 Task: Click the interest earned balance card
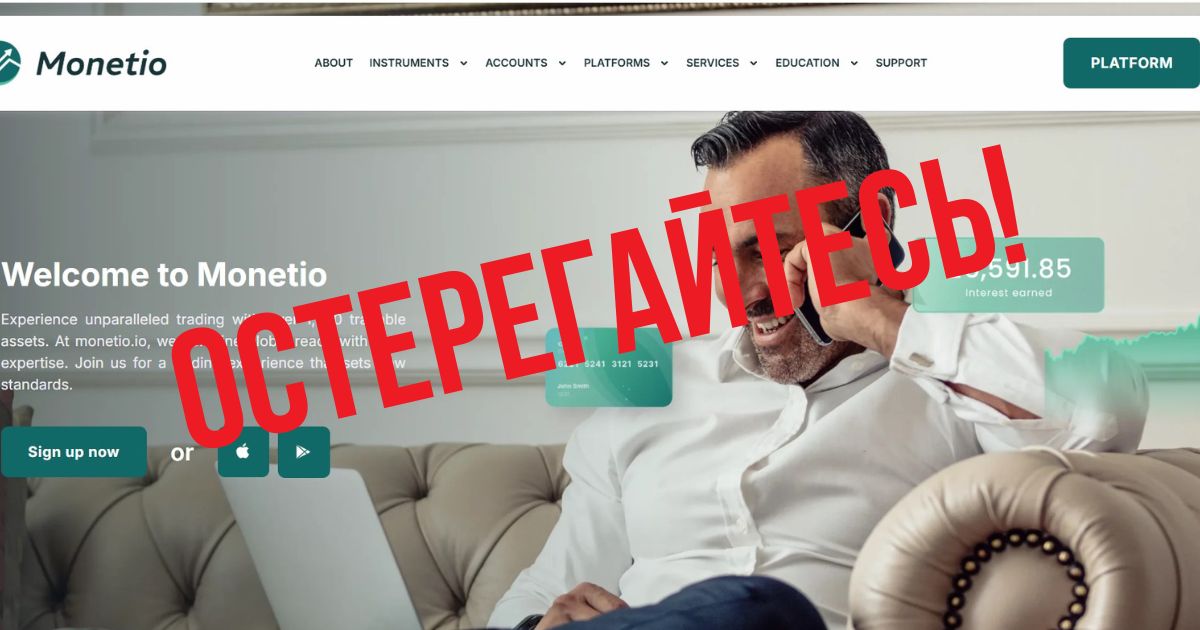coord(1008,275)
